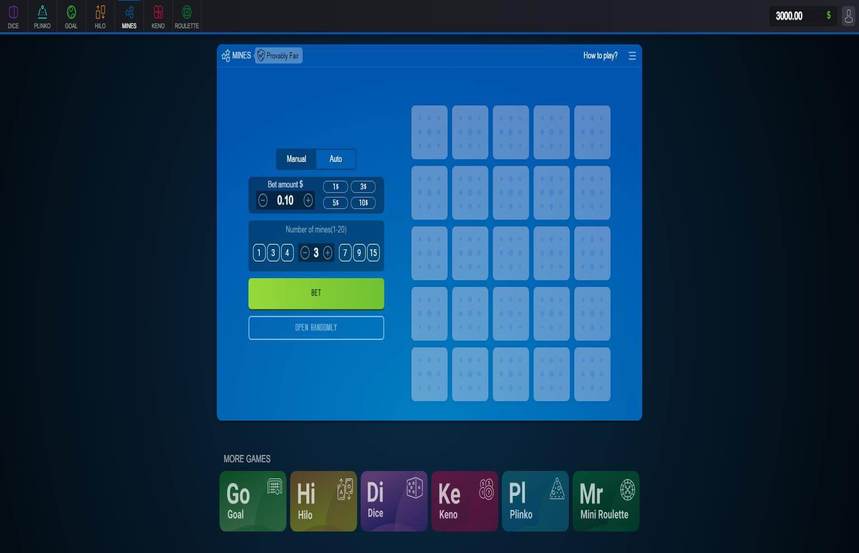Click the 0.10 bet amount field
Screen dimensions: 859x553
point(285,201)
